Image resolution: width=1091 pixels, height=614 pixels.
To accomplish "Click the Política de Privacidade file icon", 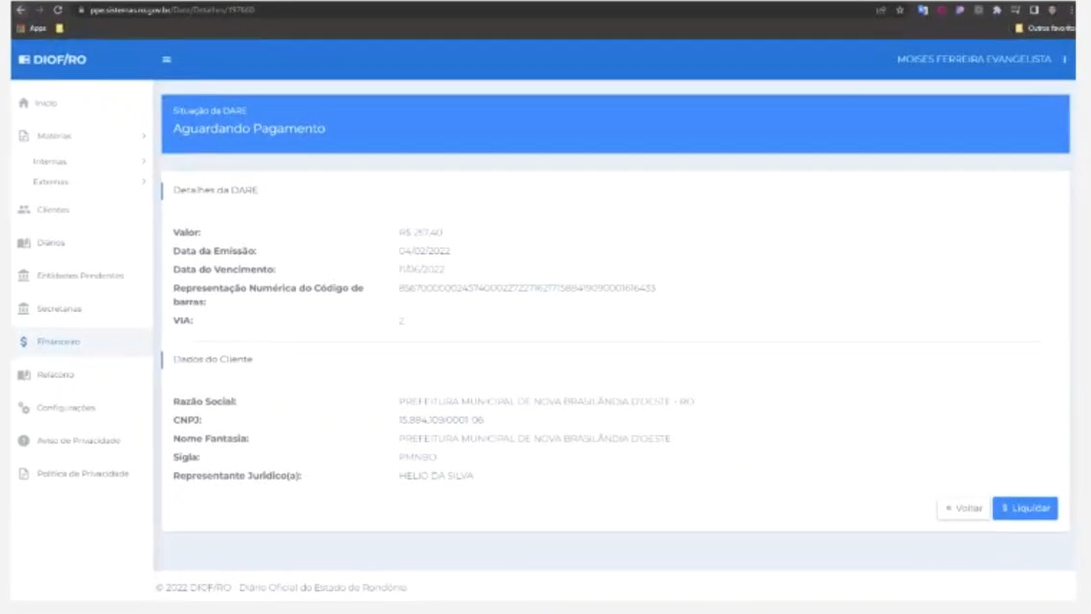I will [x=24, y=474].
